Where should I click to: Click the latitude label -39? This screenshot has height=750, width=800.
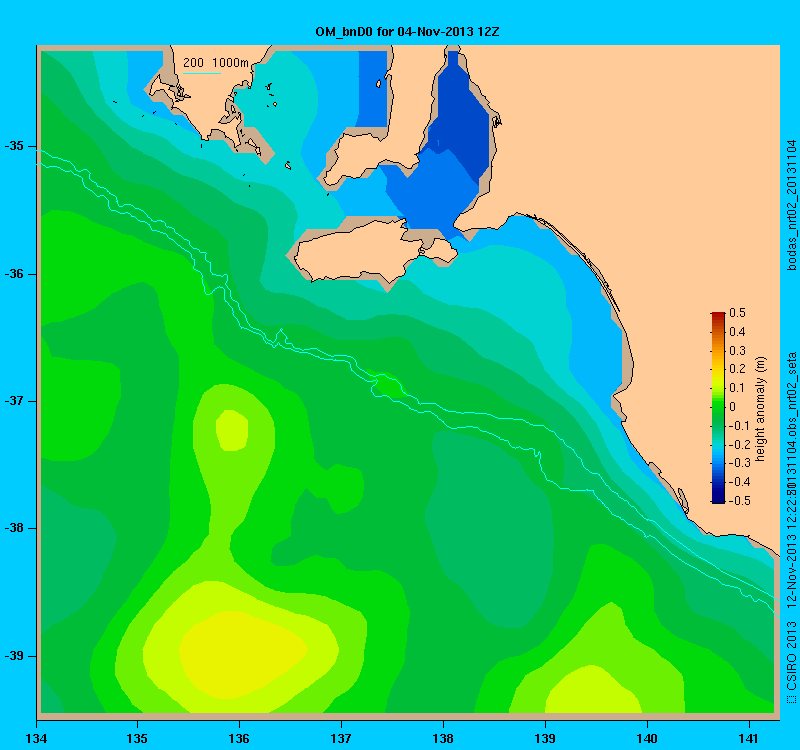coord(14,656)
